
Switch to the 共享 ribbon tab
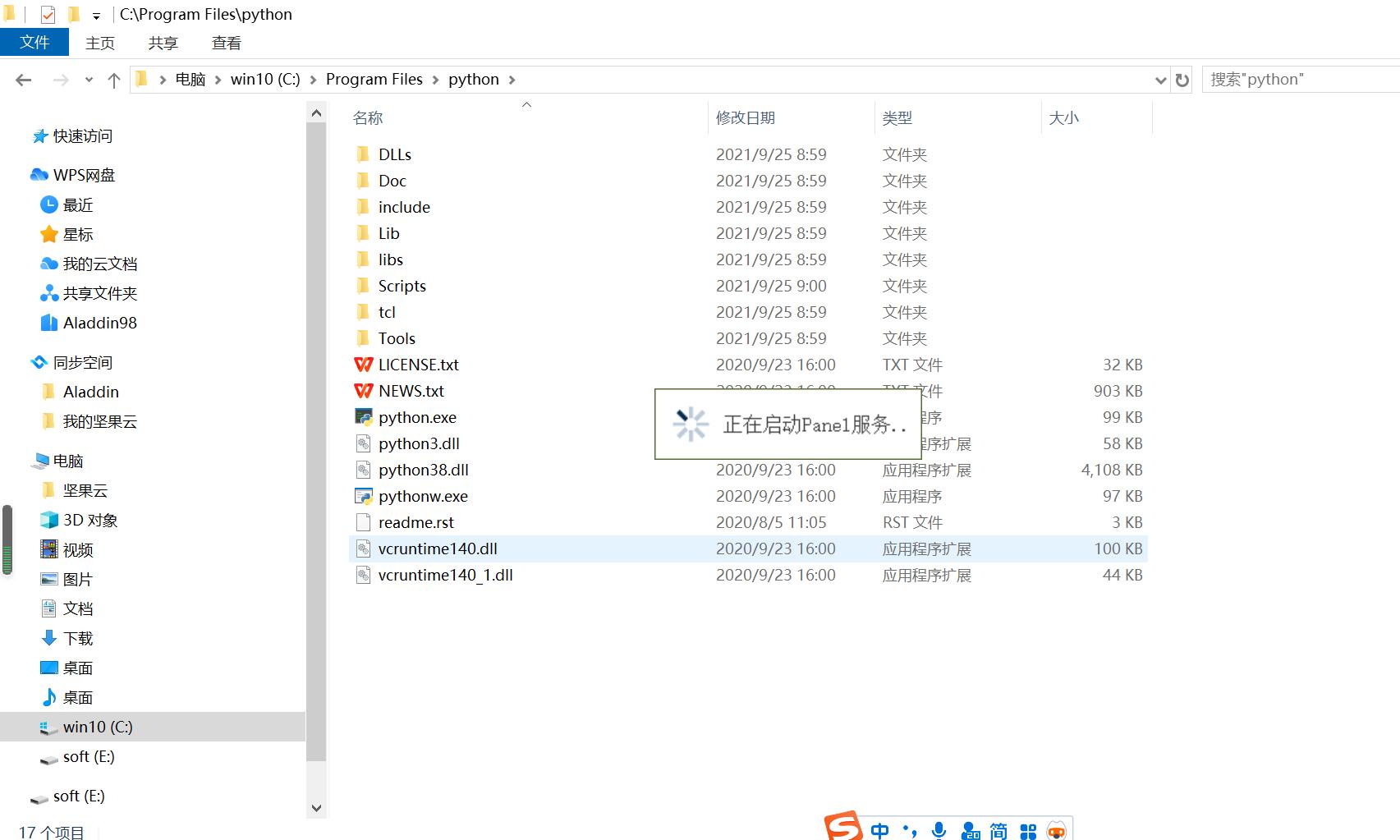click(163, 43)
